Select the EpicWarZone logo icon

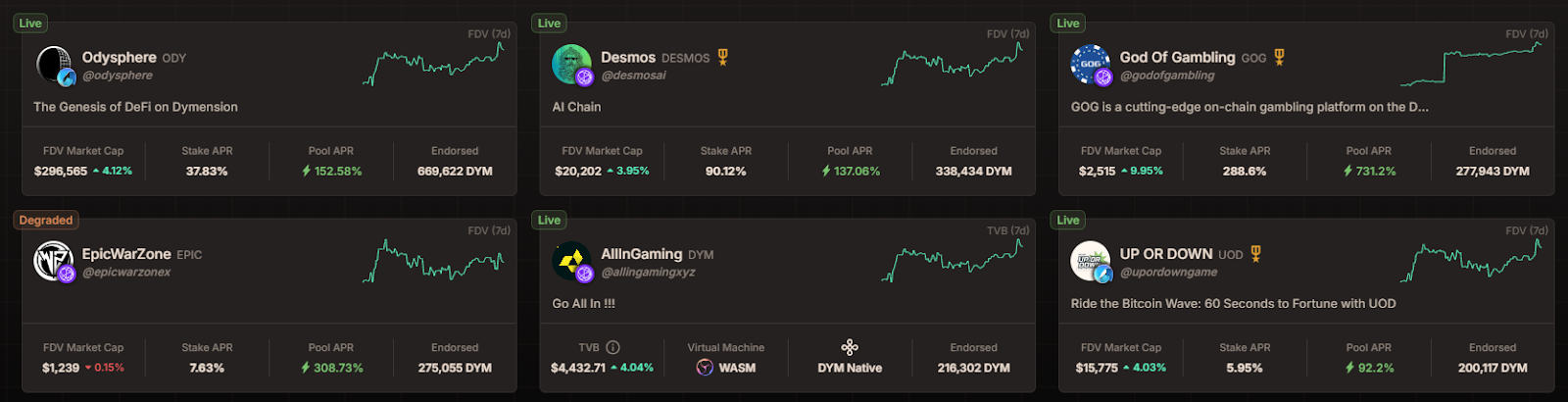54,261
